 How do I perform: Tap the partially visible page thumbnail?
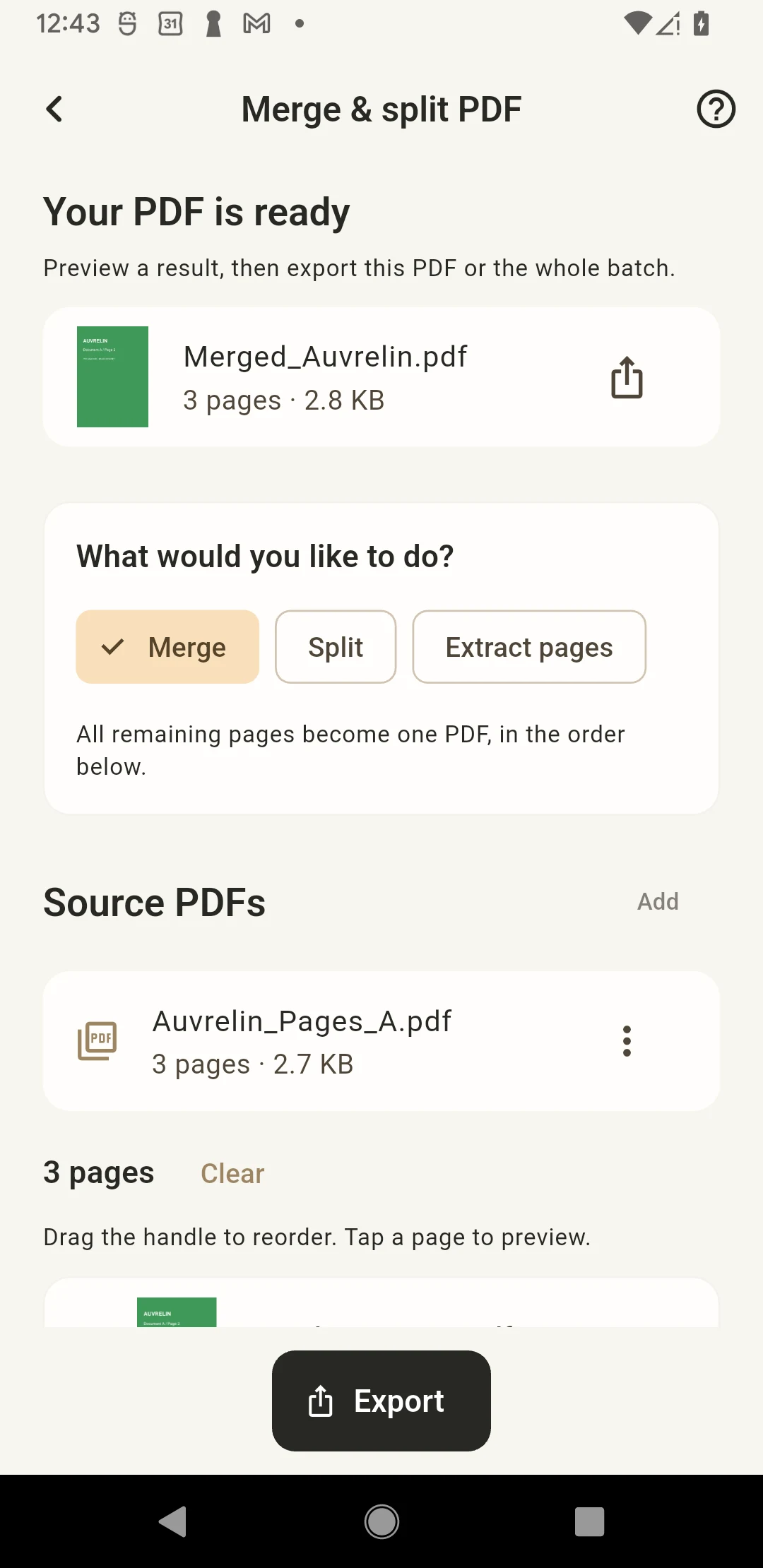177,1312
